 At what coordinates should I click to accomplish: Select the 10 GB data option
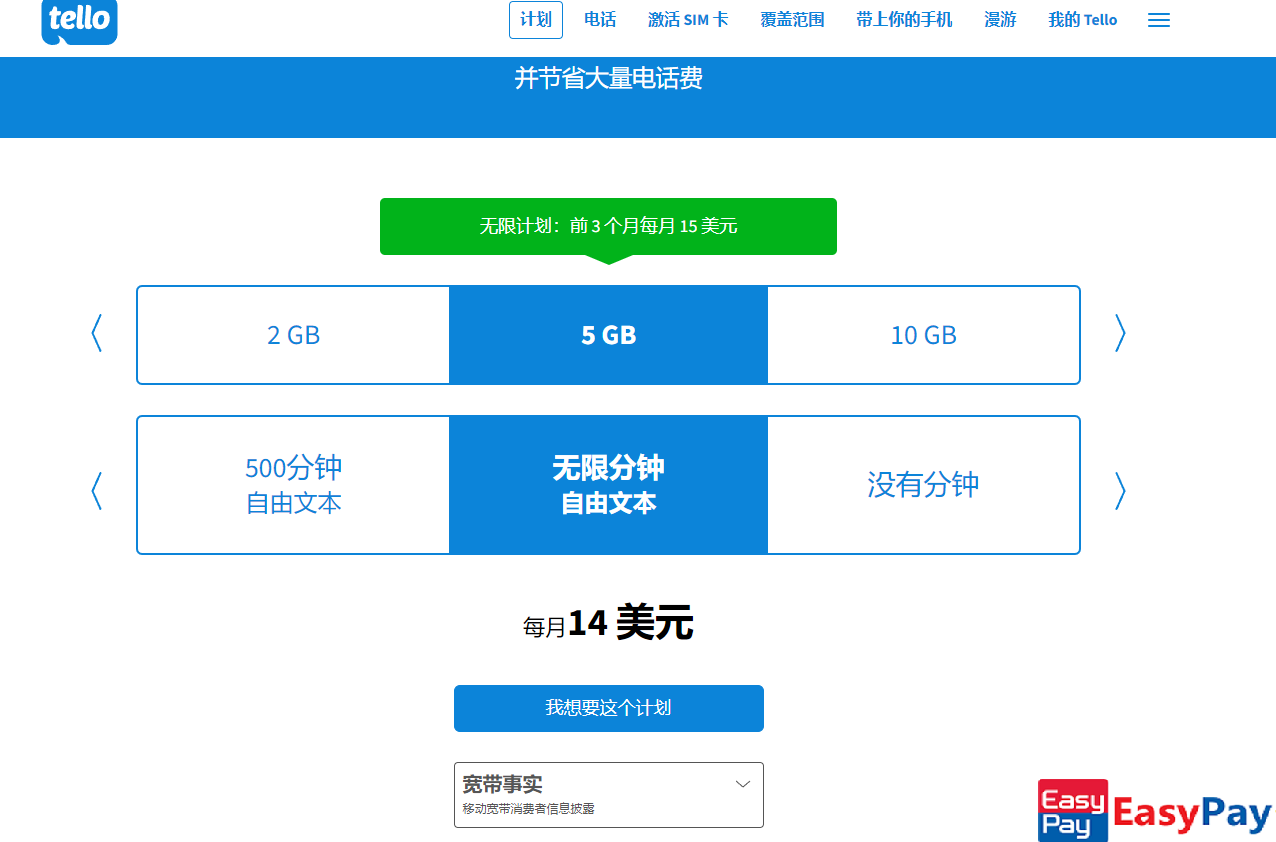[924, 335]
